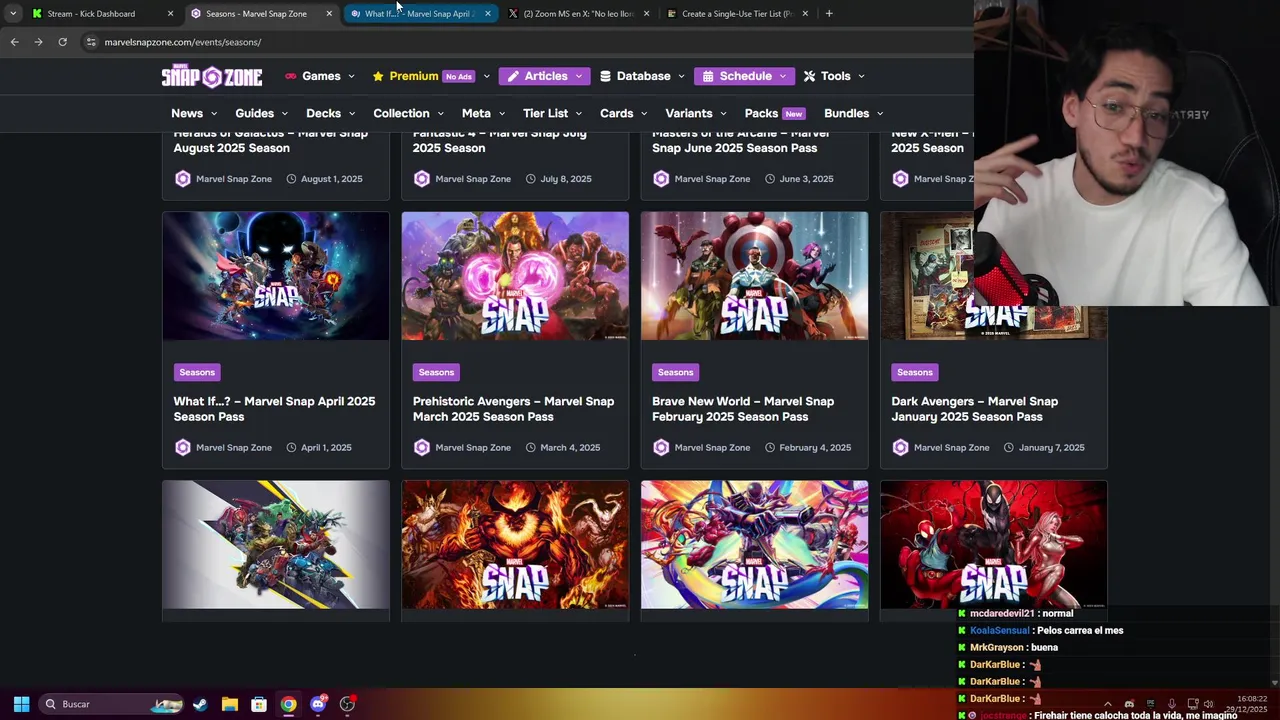
Task: Switch to Stream - Kick Dashboard tab
Action: (100, 13)
